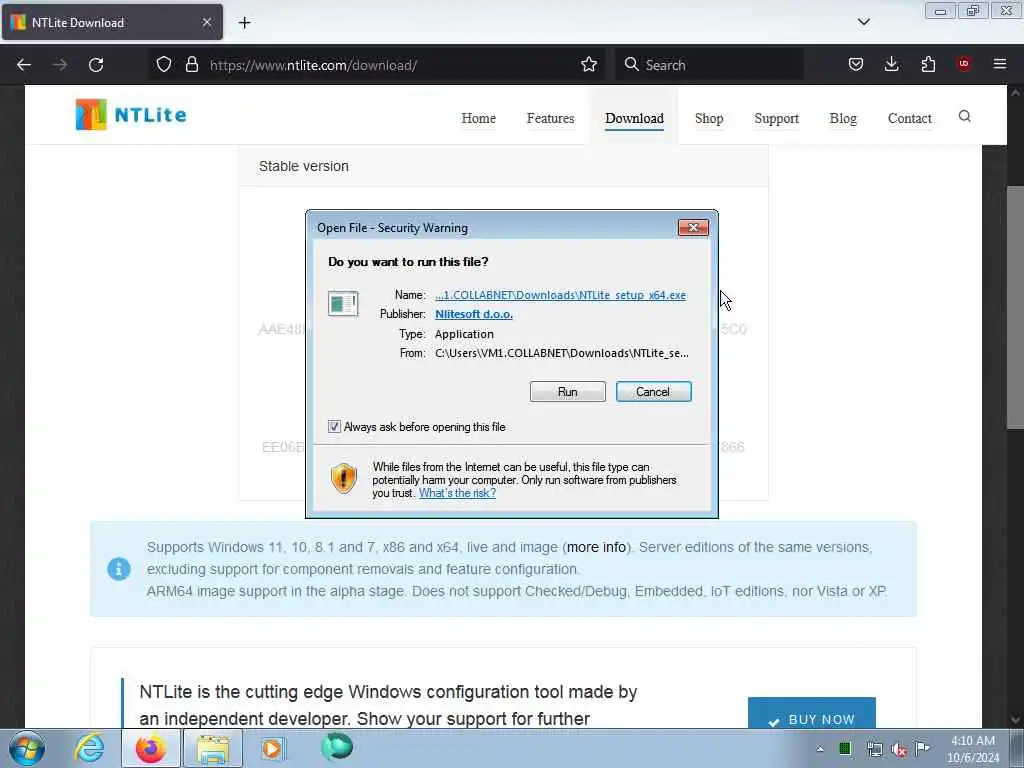1024x768 pixels.
Task: Click the blue info circle icon
Action: pos(119,569)
